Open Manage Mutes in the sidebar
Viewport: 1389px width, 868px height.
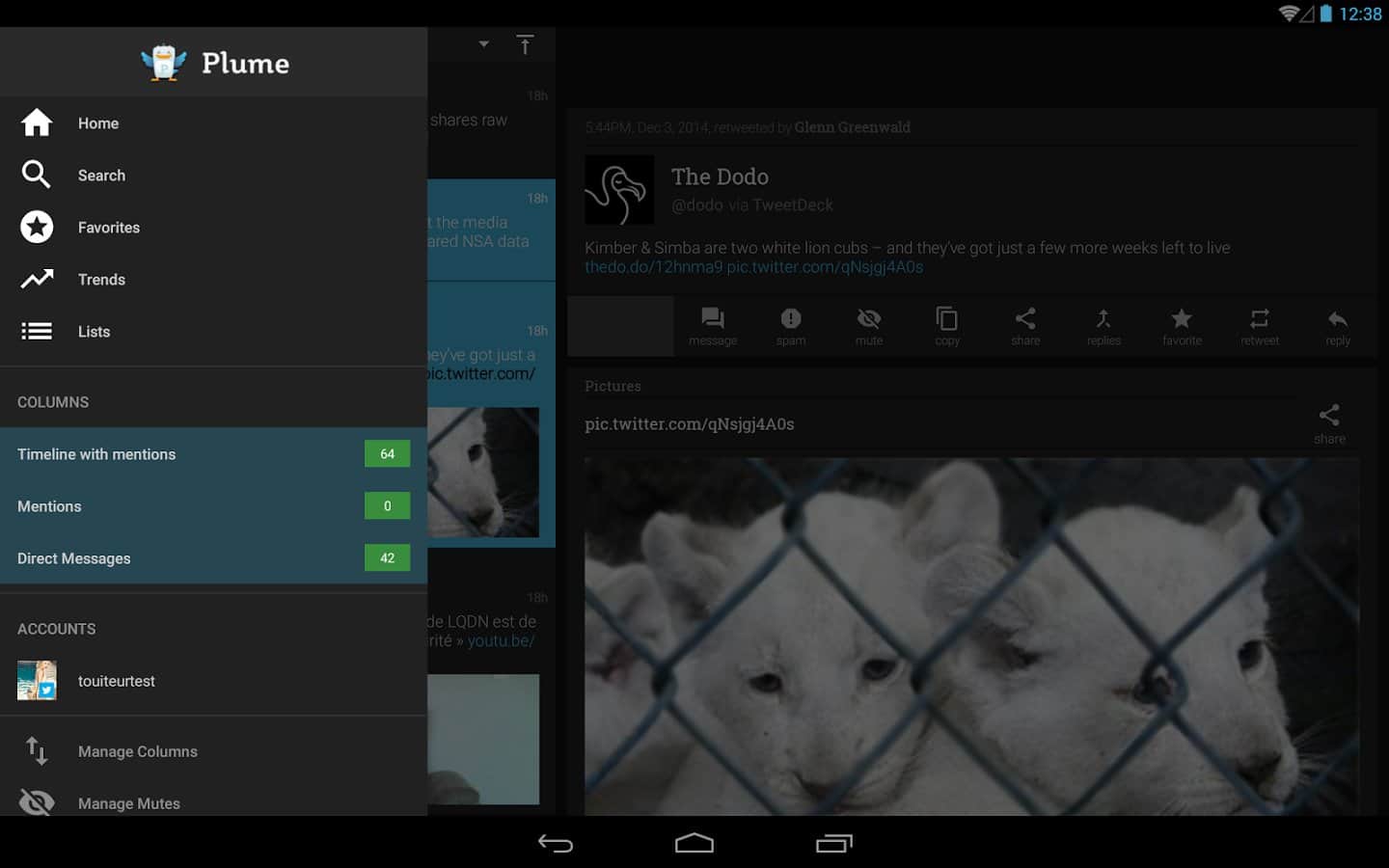[129, 802]
